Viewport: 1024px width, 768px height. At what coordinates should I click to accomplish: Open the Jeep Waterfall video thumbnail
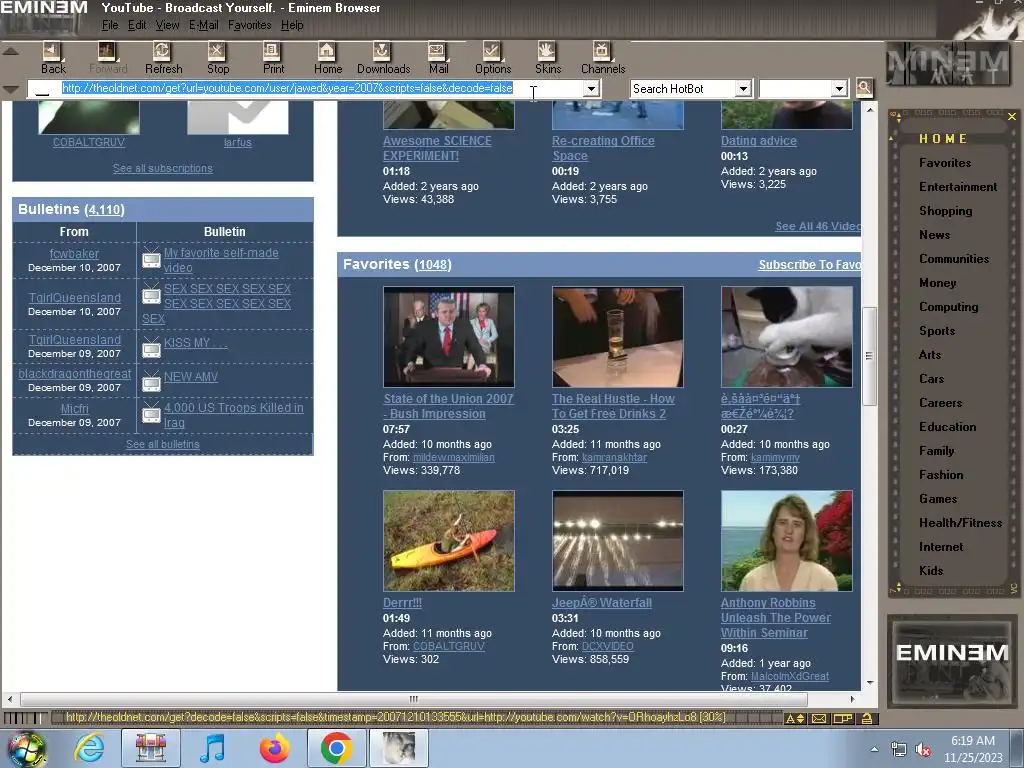tap(618, 541)
